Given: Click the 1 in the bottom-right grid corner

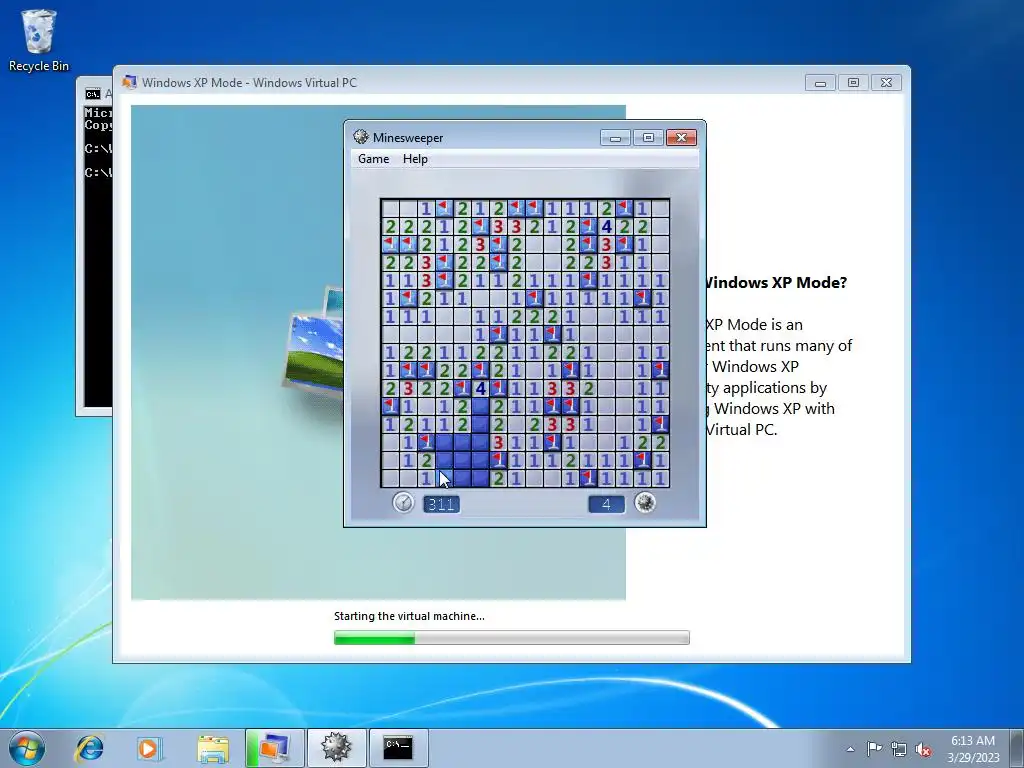Looking at the screenshot, I should [x=661, y=479].
